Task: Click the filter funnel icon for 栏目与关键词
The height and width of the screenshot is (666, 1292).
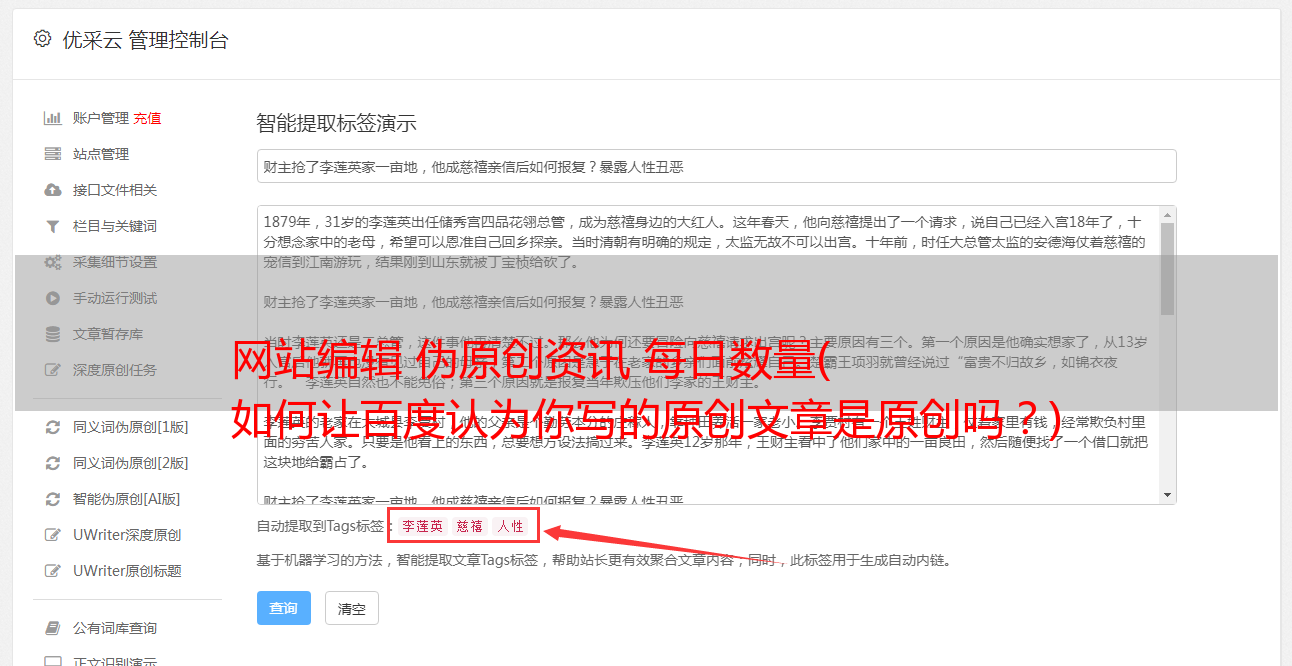Action: (53, 226)
